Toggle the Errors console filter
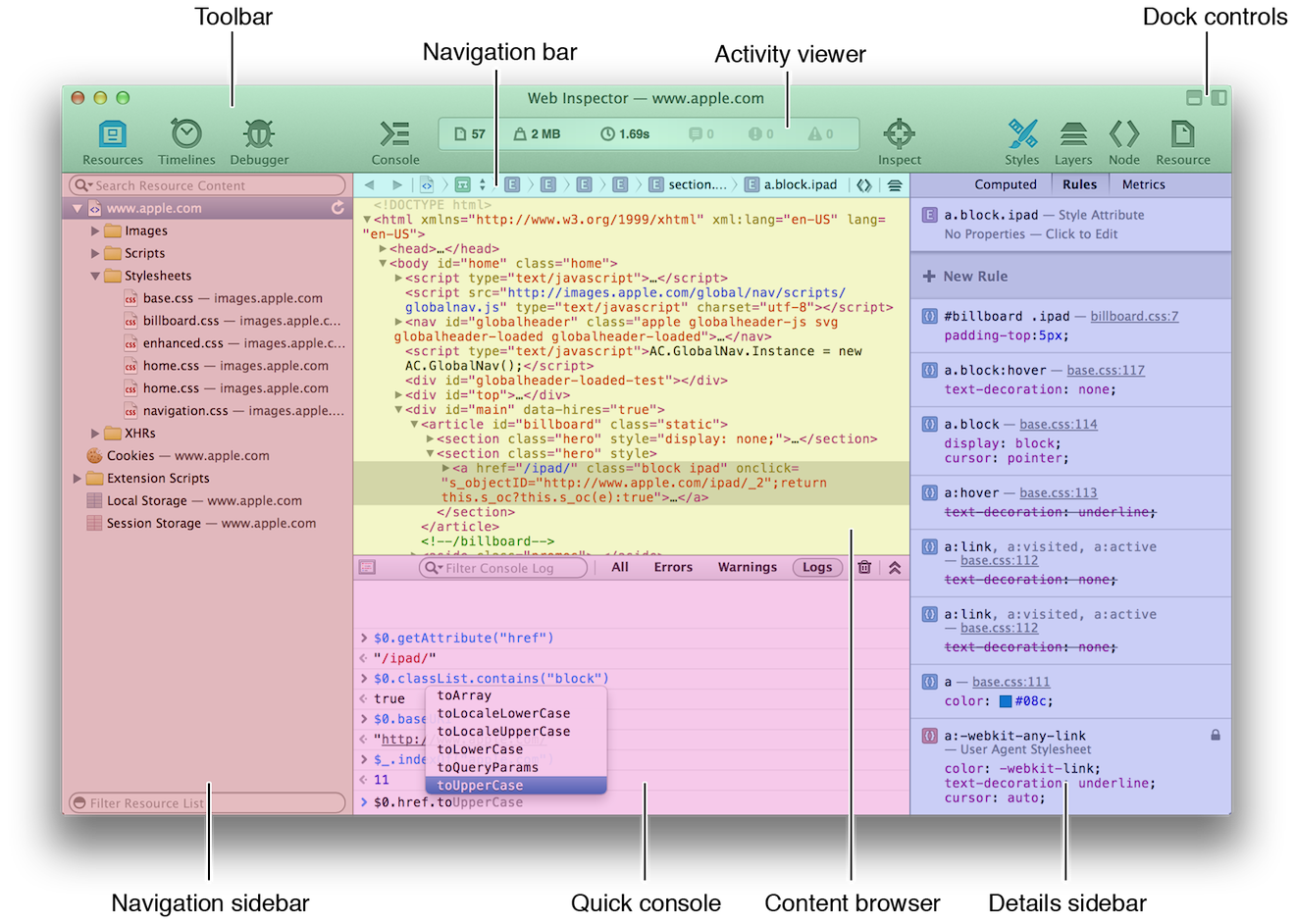This screenshot has height=924, width=1295. click(673, 567)
